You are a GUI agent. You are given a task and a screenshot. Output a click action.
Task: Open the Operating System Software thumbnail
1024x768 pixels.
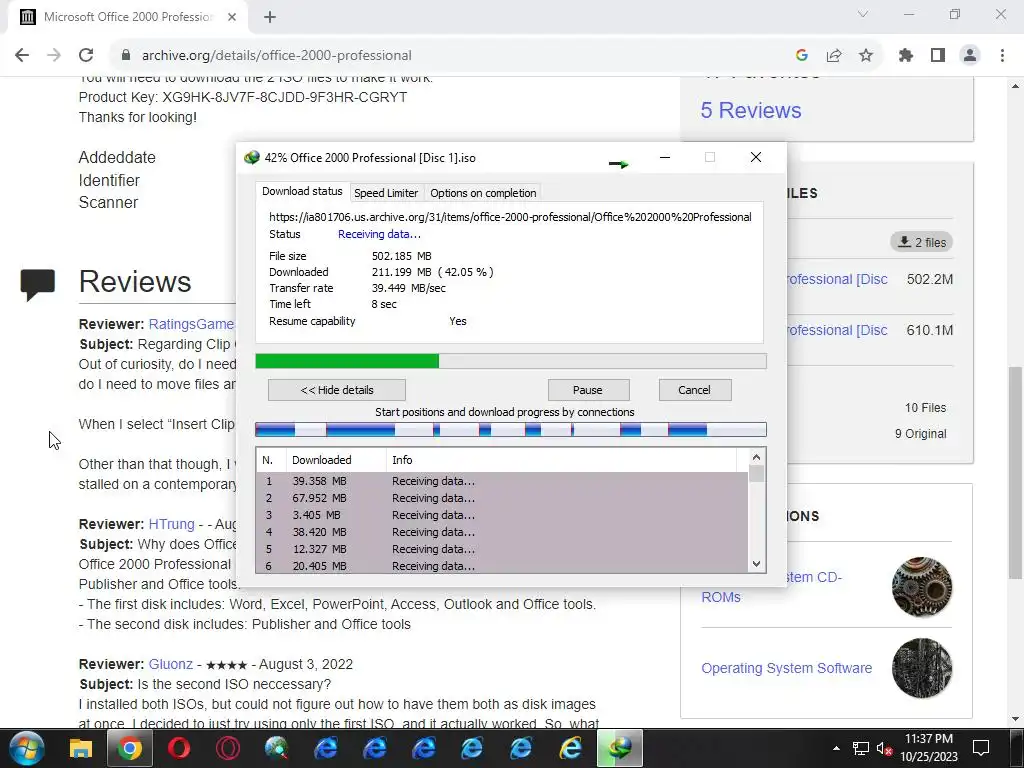[921, 668]
